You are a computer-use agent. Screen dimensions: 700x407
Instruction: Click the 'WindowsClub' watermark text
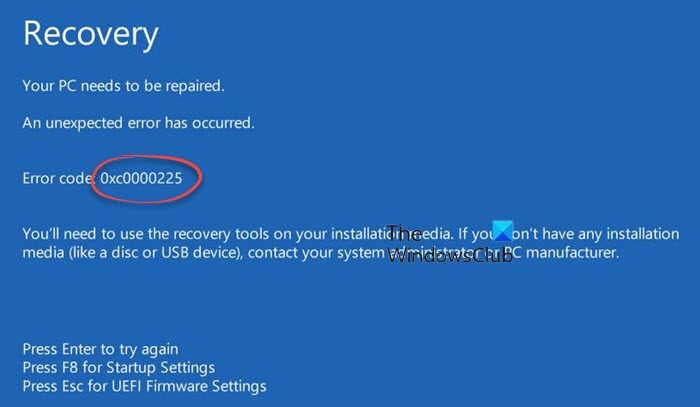pos(450,256)
